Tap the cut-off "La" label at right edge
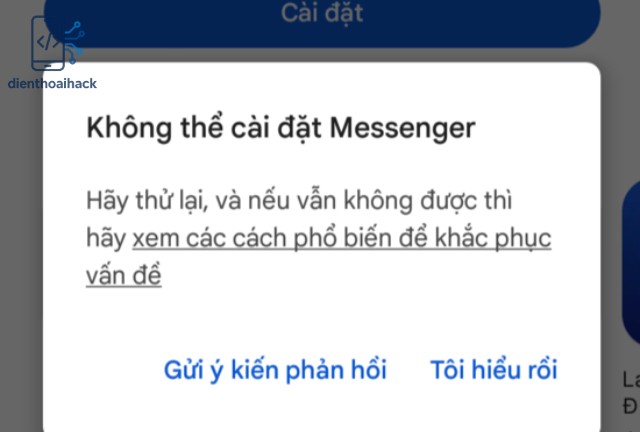This screenshot has width=640, height=432. 631,380
